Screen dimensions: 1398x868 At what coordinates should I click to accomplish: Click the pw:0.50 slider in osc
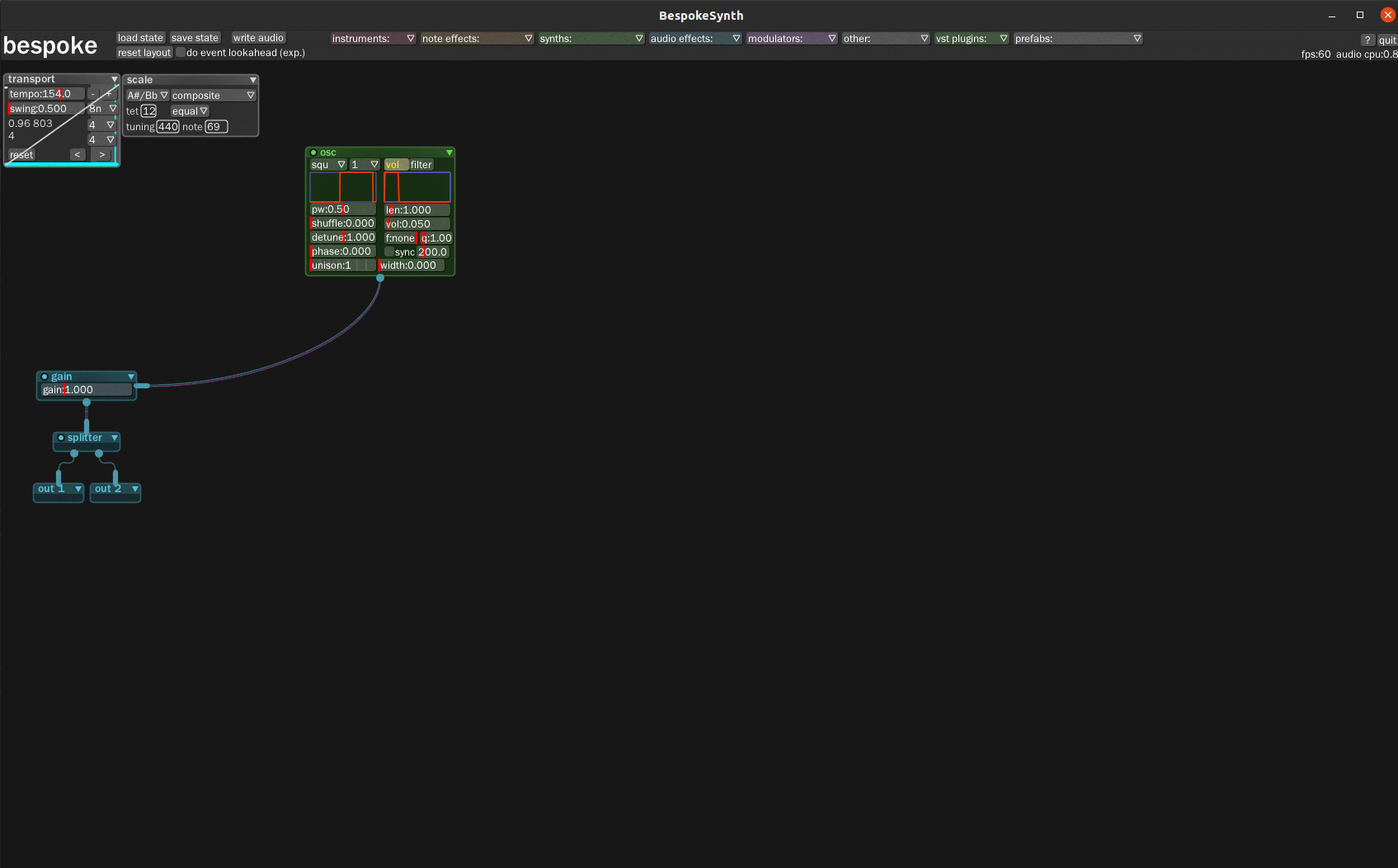342,209
